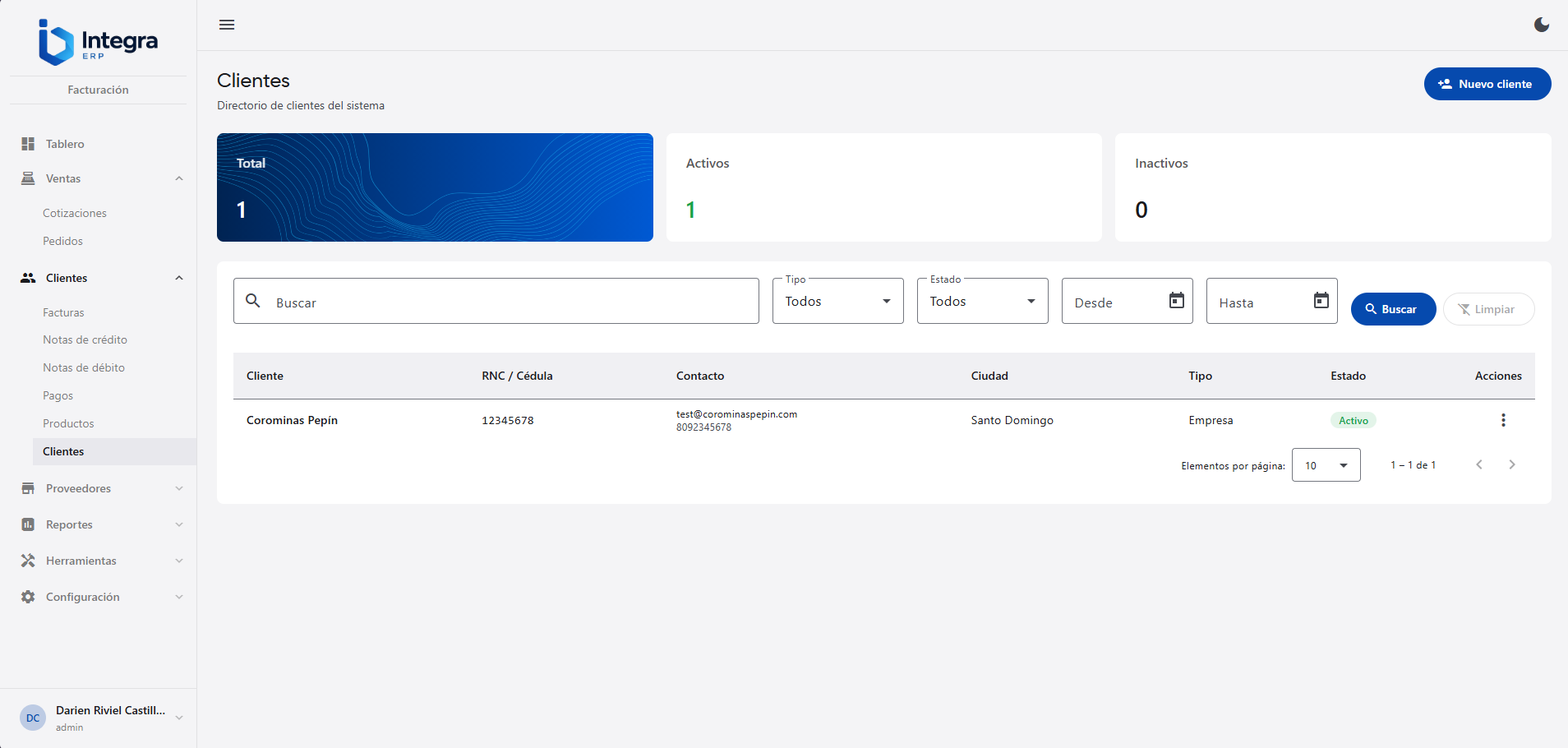Open Facturas in the sidebar
The image size is (1568, 748).
[63, 312]
